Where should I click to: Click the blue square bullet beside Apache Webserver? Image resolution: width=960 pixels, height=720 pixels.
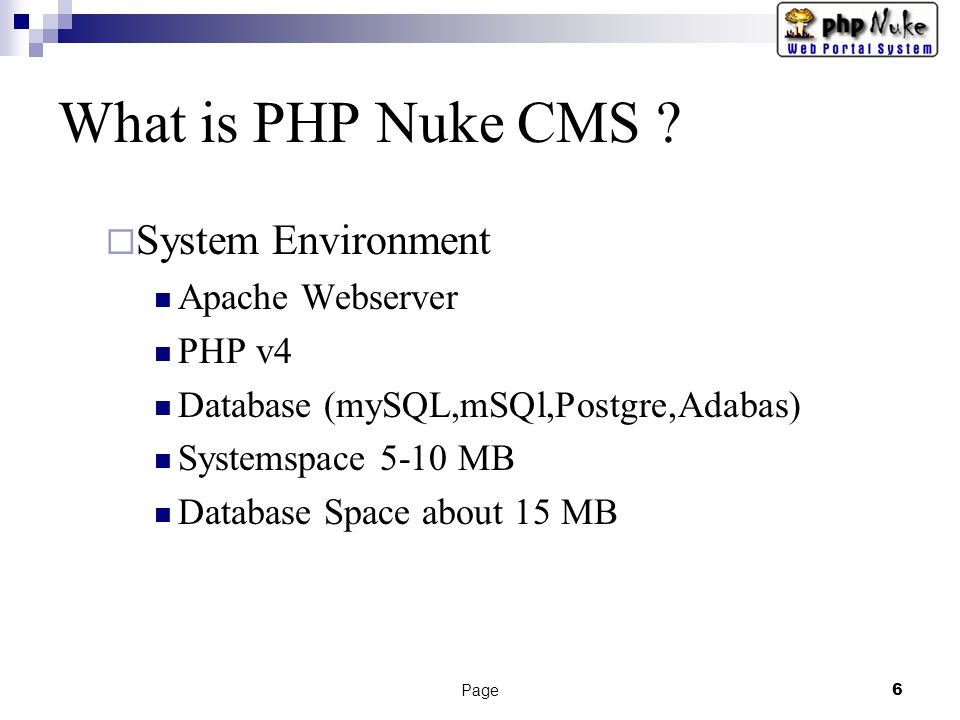tap(163, 300)
